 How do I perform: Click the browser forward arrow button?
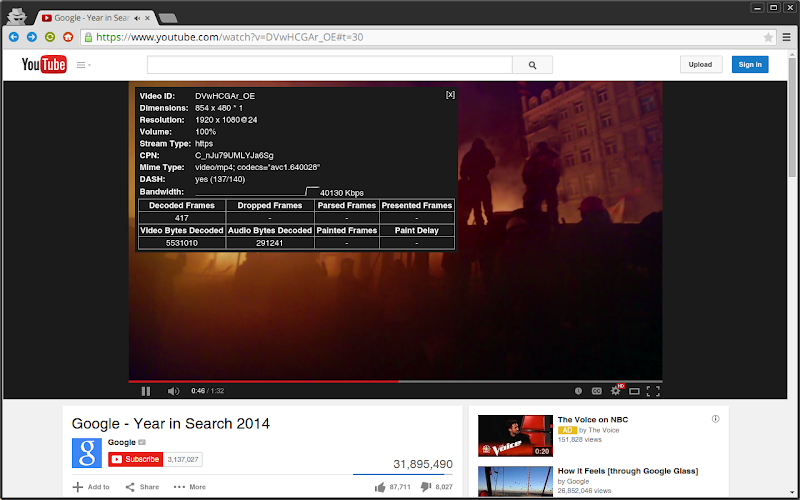32,37
